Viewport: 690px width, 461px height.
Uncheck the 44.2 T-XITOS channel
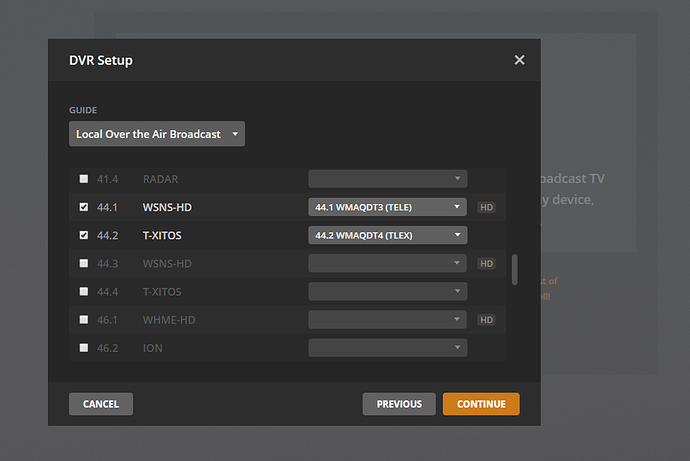(x=84, y=235)
